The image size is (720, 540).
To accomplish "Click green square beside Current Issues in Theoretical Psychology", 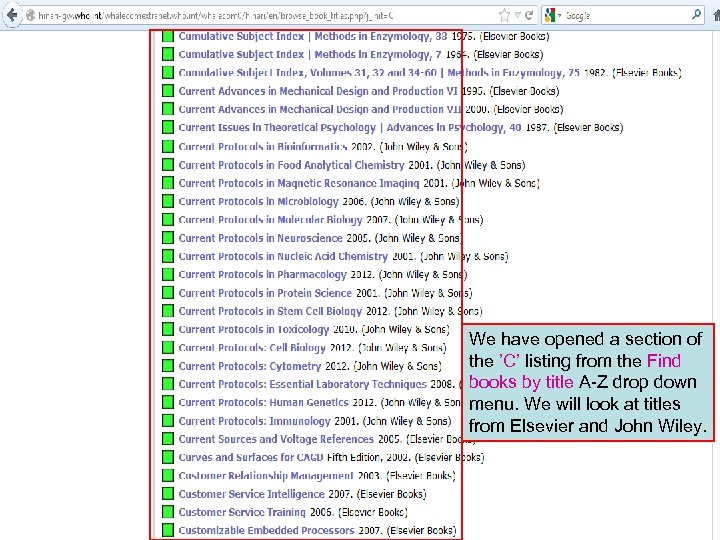I will (168, 127).
